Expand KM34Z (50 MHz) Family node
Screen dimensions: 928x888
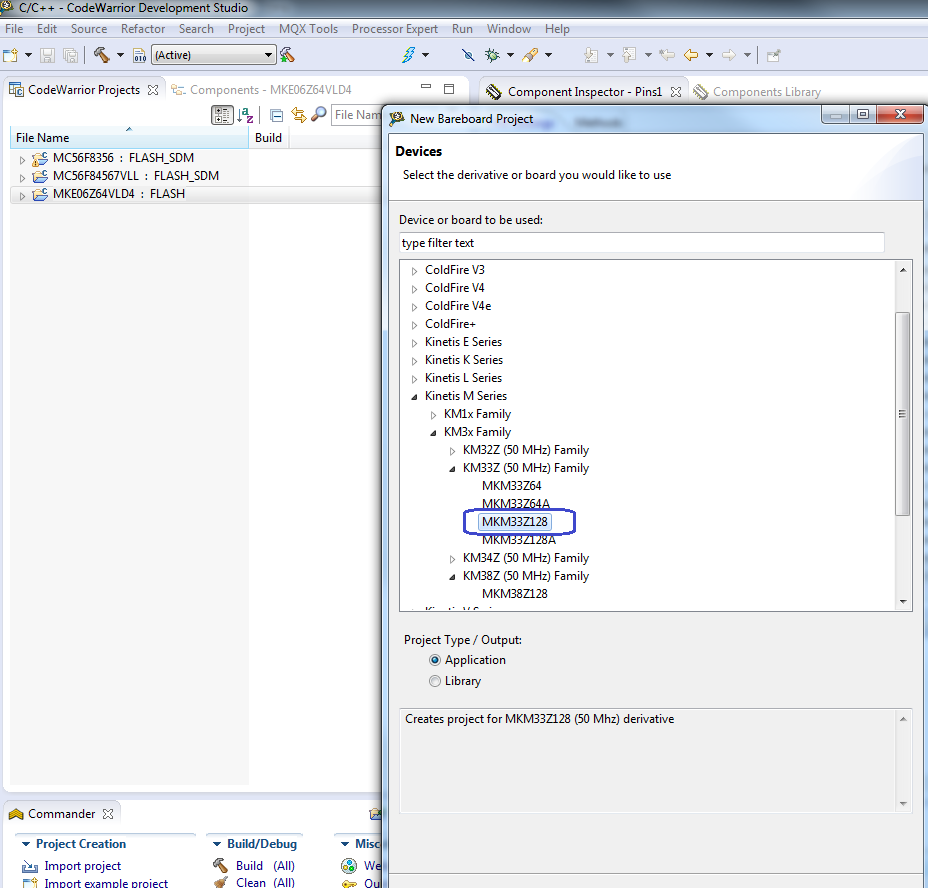[452, 559]
